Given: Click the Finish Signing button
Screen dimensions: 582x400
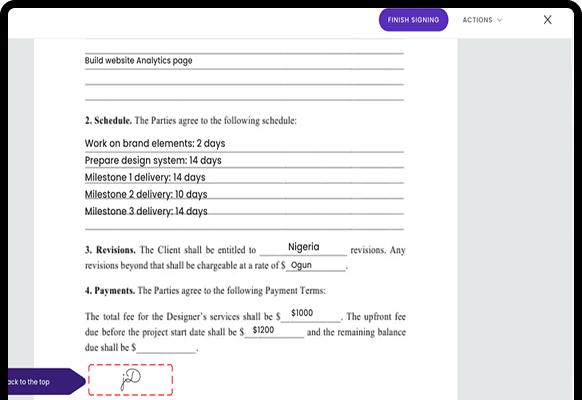Looking at the screenshot, I should pos(413,20).
